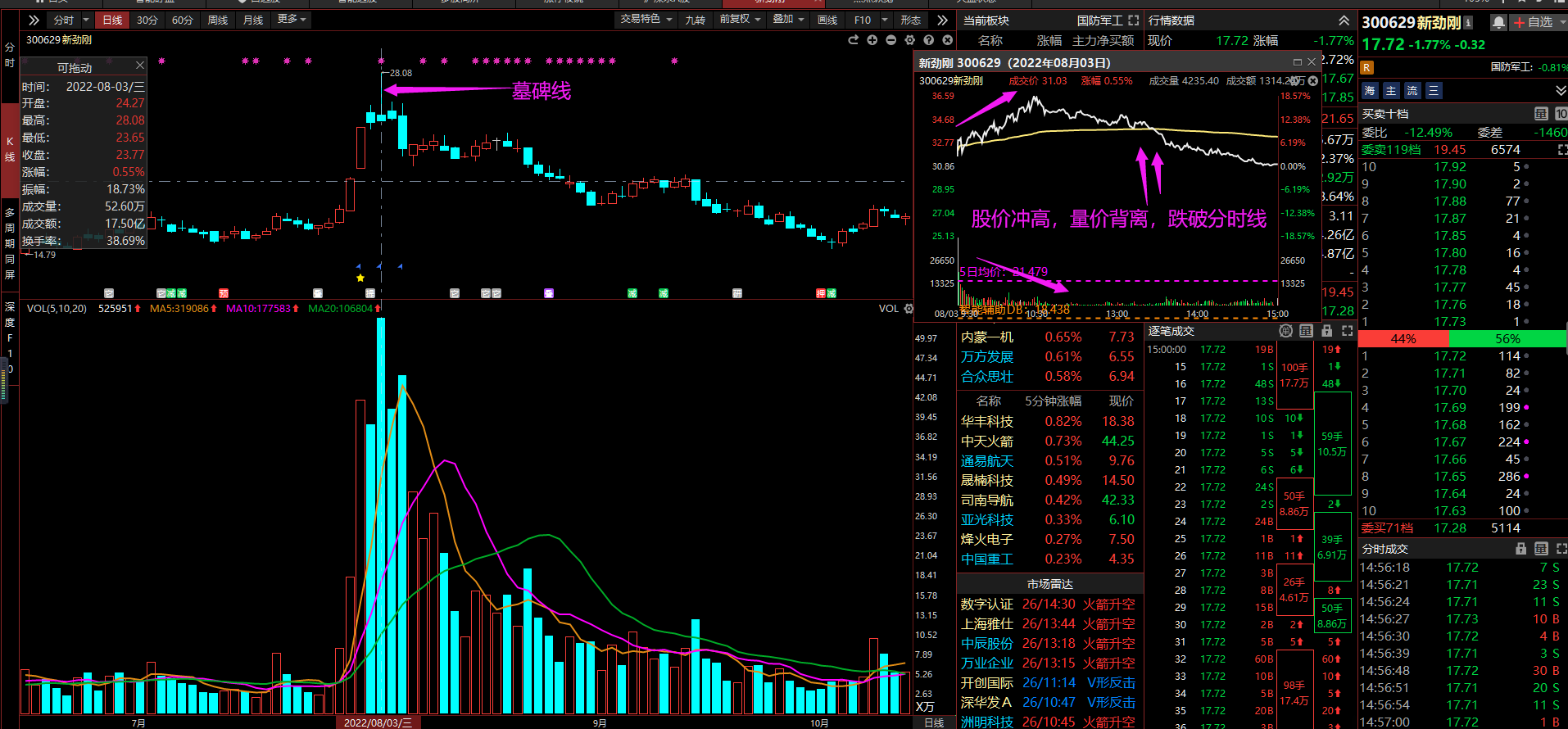Screen dimensions: 1568x729
Task: Click the orange R badge icon
Action: (1367, 67)
